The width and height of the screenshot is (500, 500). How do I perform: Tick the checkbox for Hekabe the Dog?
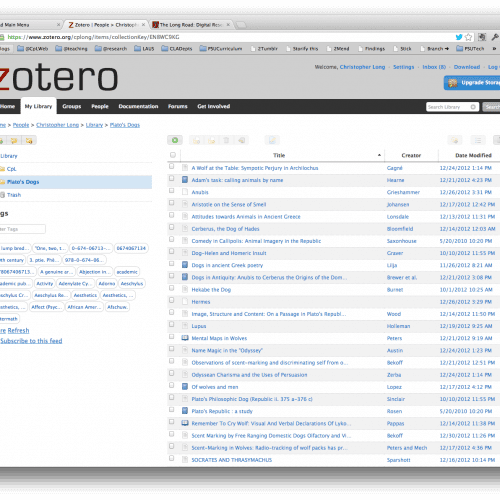click(x=172, y=288)
